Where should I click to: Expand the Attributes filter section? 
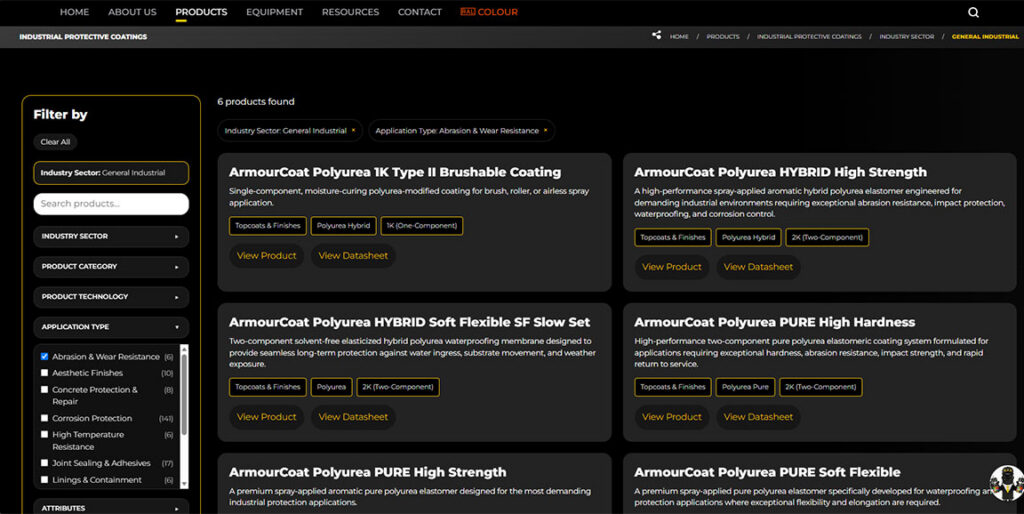pyautogui.click(x=111, y=507)
